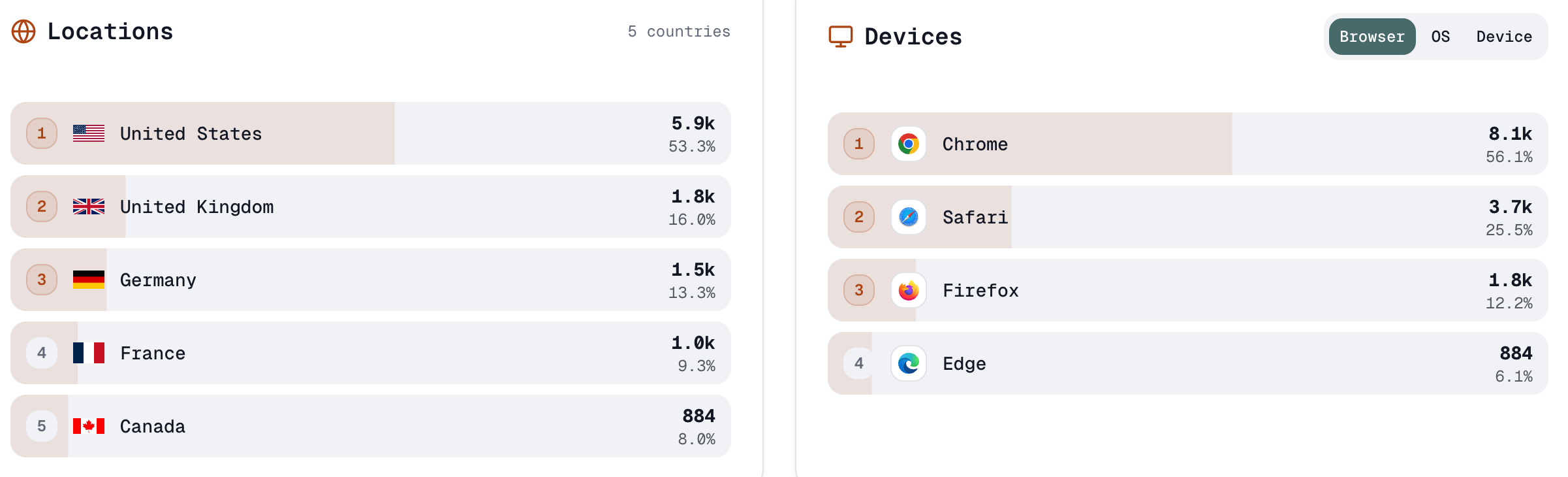The width and height of the screenshot is (1568, 477).
Task: Switch to the Device tab
Action: [1503, 37]
